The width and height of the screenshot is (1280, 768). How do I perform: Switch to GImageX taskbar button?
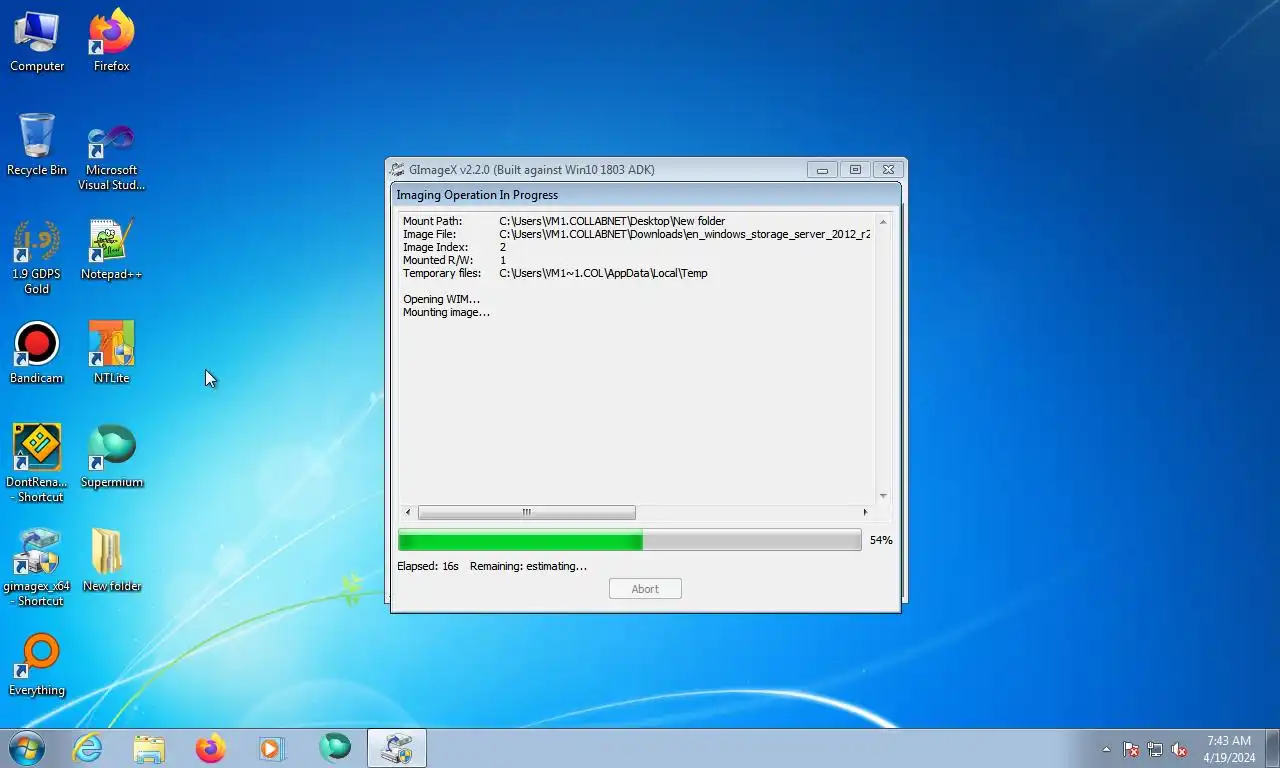397,748
